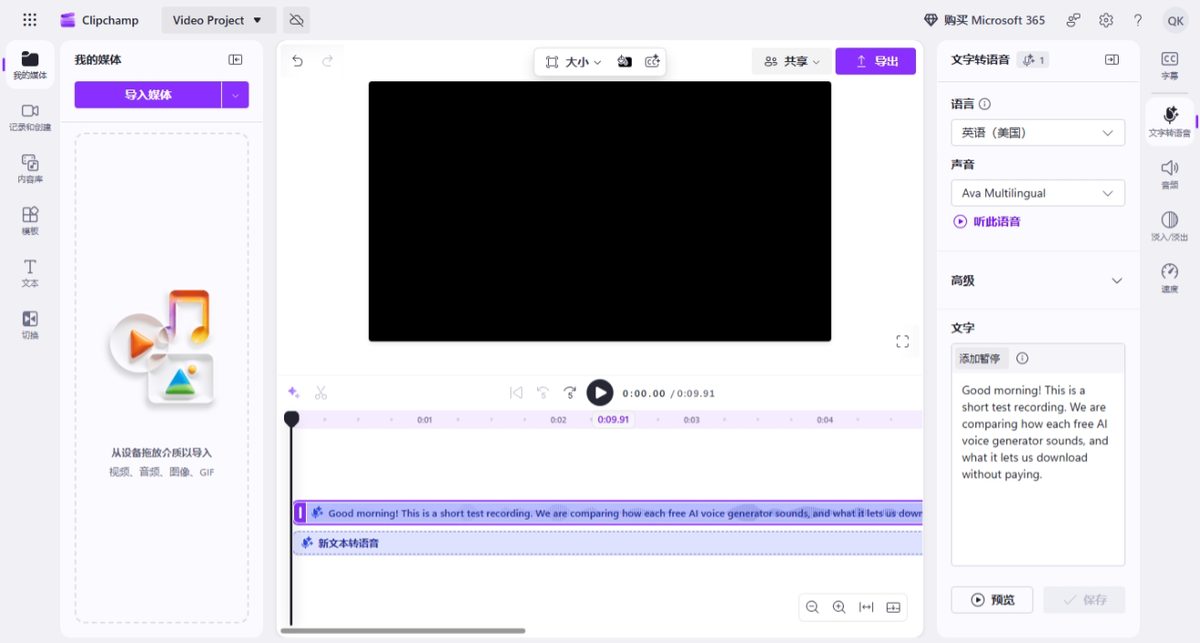Collapse the 文字转语音 properties panel

1111,60
